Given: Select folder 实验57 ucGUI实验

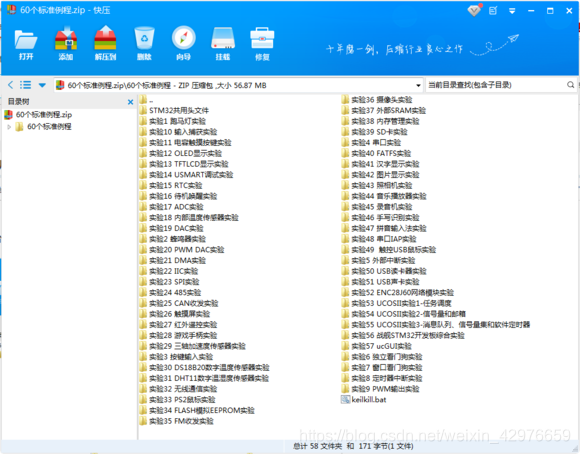Looking at the screenshot, I should pos(377,346).
